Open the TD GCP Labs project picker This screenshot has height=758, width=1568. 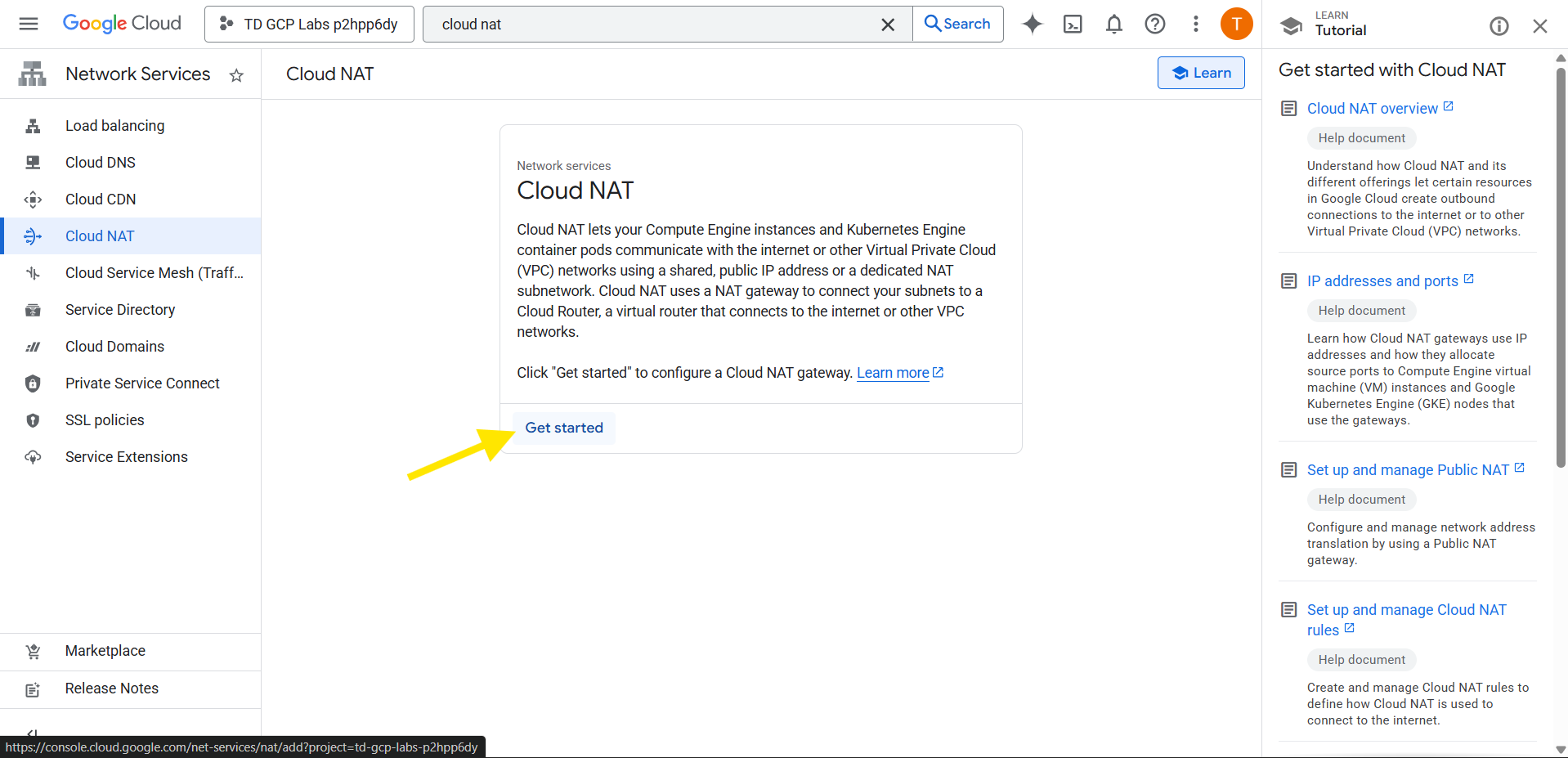(x=309, y=24)
